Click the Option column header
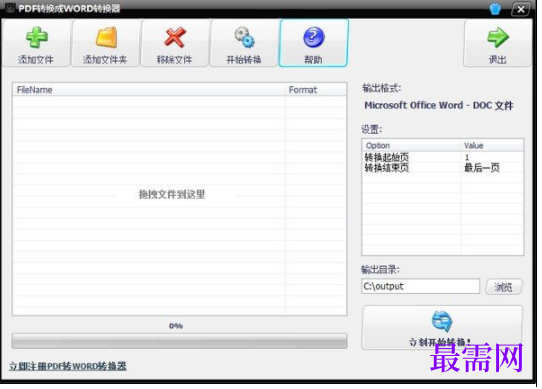The width and height of the screenshot is (542, 389). [x=411, y=146]
